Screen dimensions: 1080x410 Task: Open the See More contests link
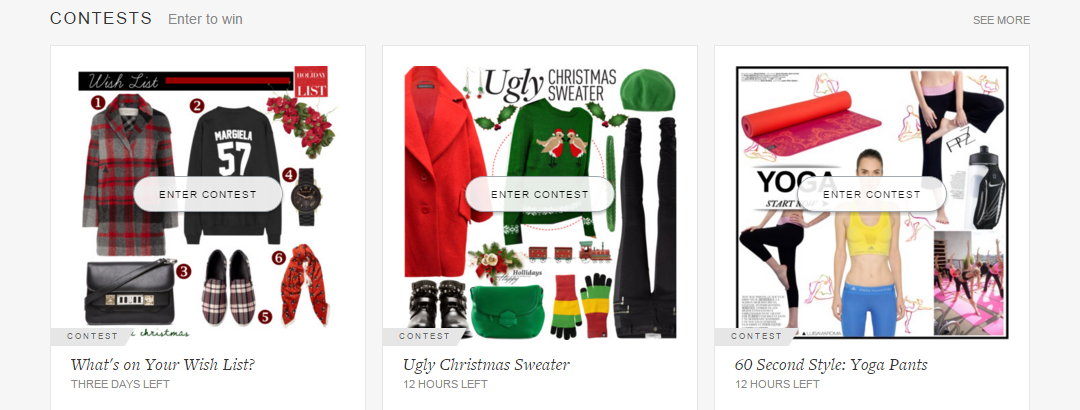pyautogui.click(x=1001, y=21)
